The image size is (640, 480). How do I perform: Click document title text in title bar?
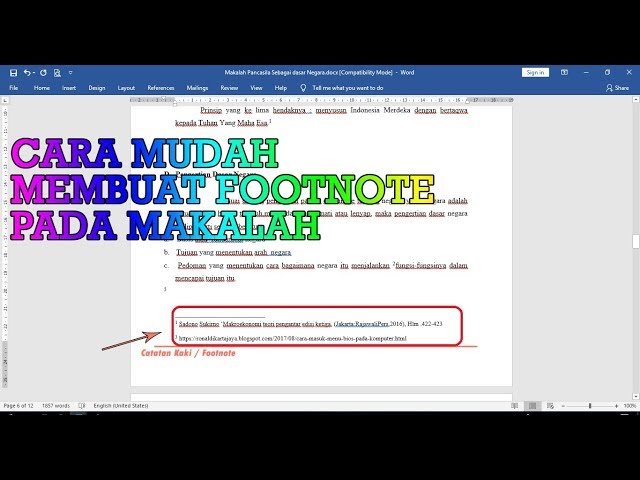click(319, 73)
